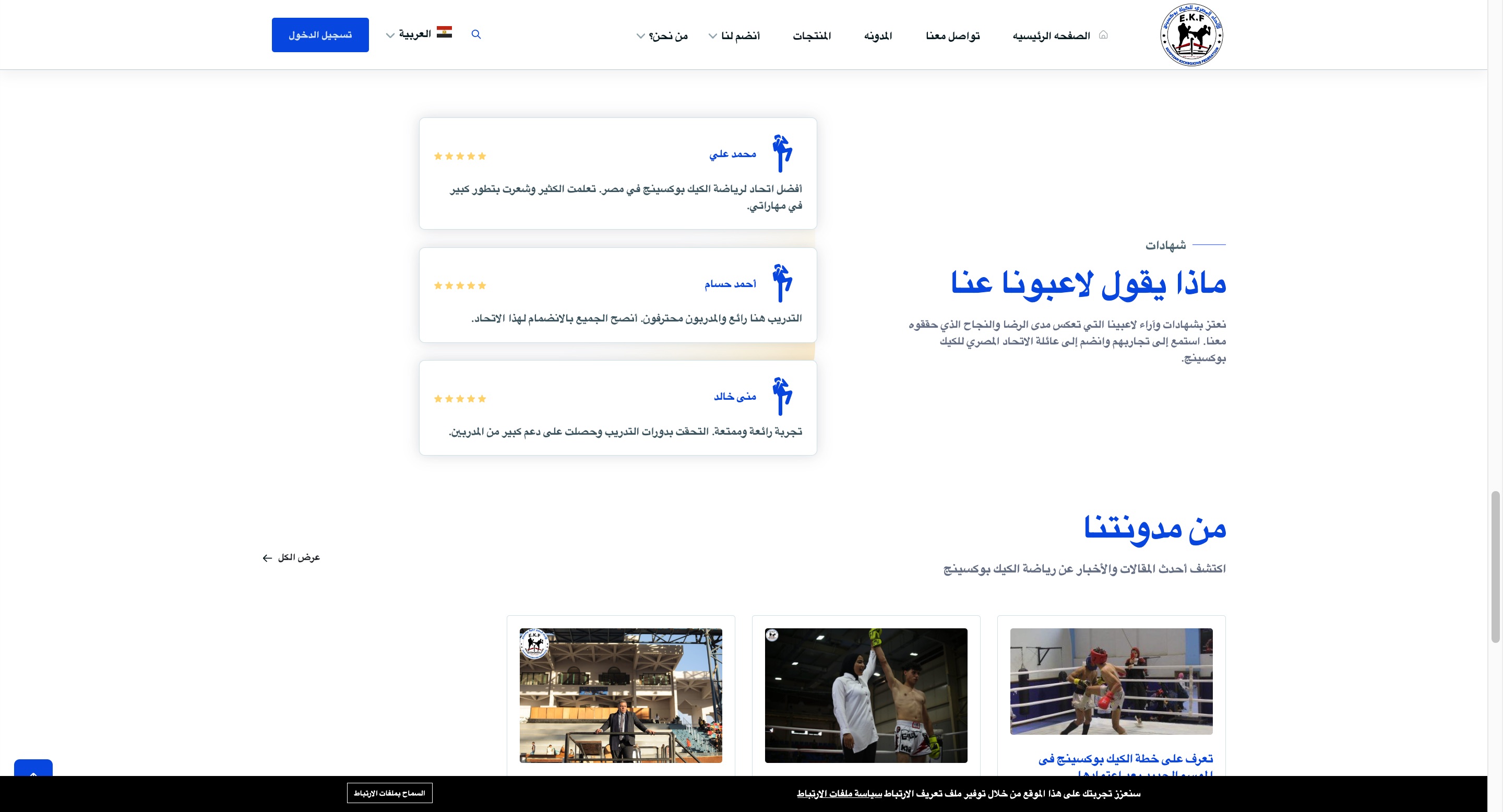Click the تسجيل الدخول login button

[x=320, y=35]
